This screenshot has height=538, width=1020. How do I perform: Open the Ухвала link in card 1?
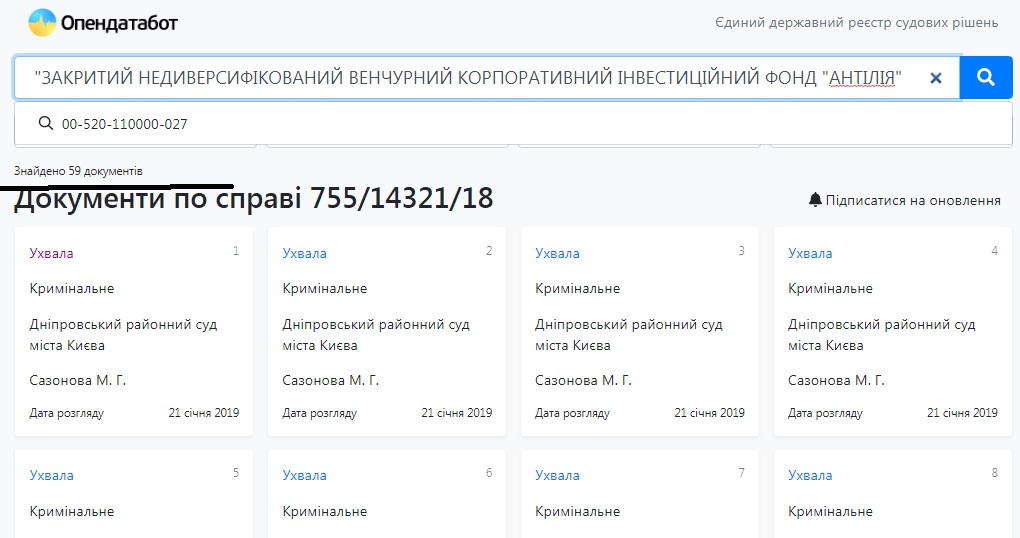click(52, 253)
